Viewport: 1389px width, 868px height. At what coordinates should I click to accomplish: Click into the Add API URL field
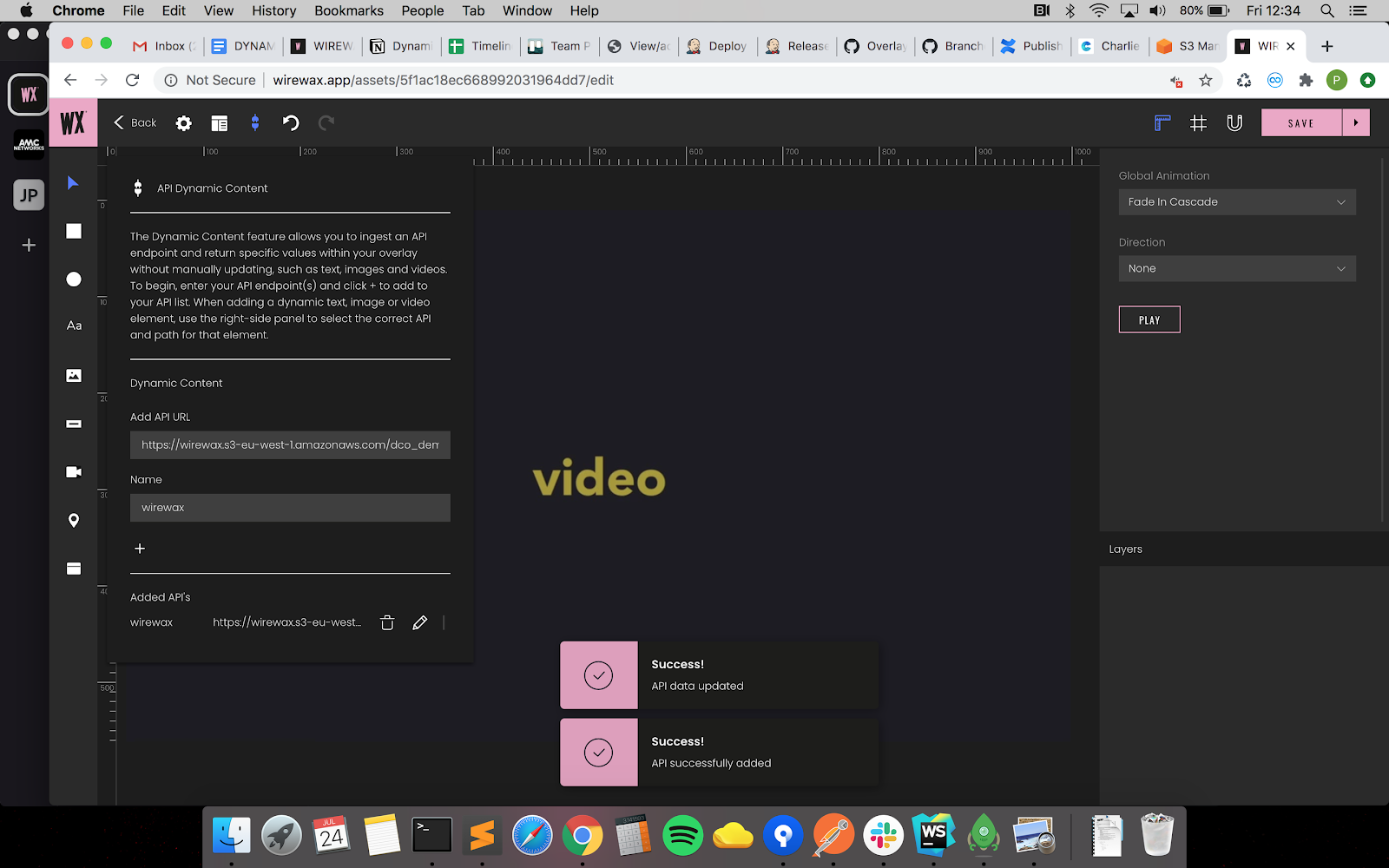[290, 445]
